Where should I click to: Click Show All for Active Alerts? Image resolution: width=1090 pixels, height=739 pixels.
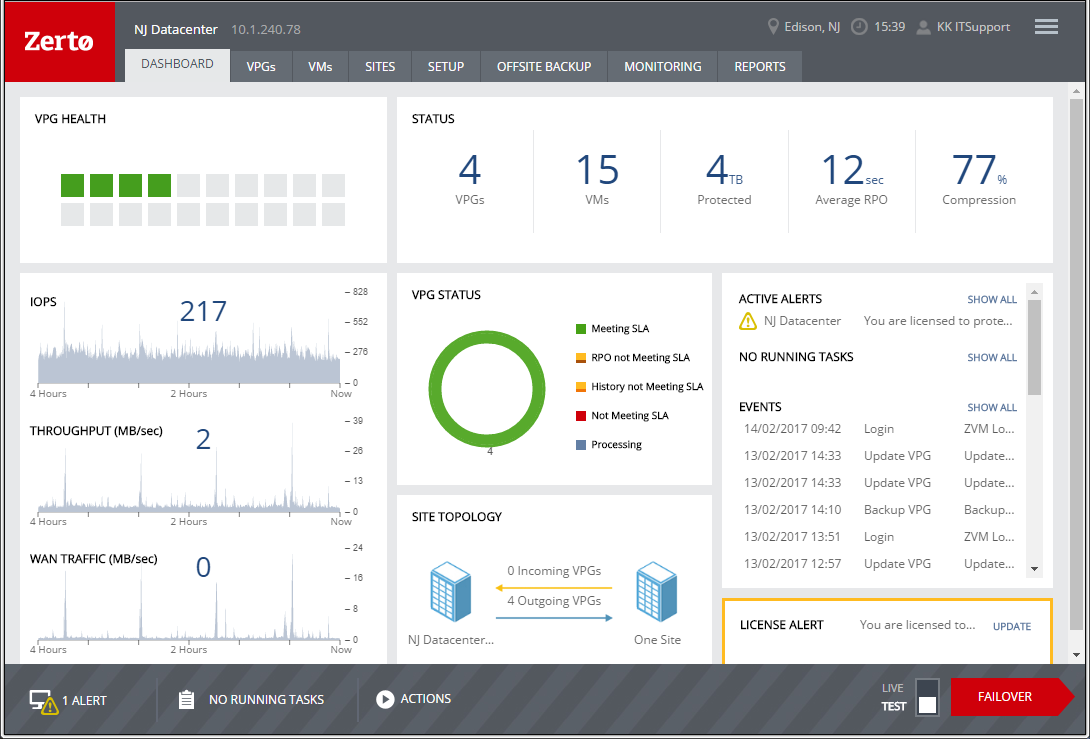(991, 299)
